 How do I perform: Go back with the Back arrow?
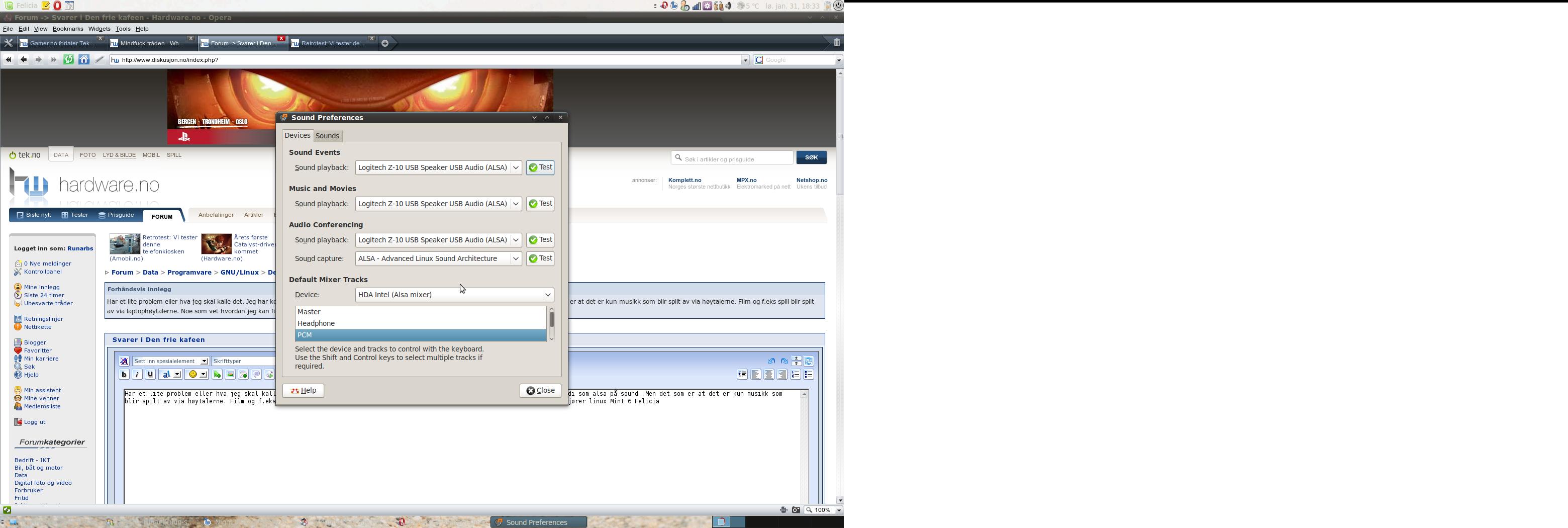[x=24, y=60]
